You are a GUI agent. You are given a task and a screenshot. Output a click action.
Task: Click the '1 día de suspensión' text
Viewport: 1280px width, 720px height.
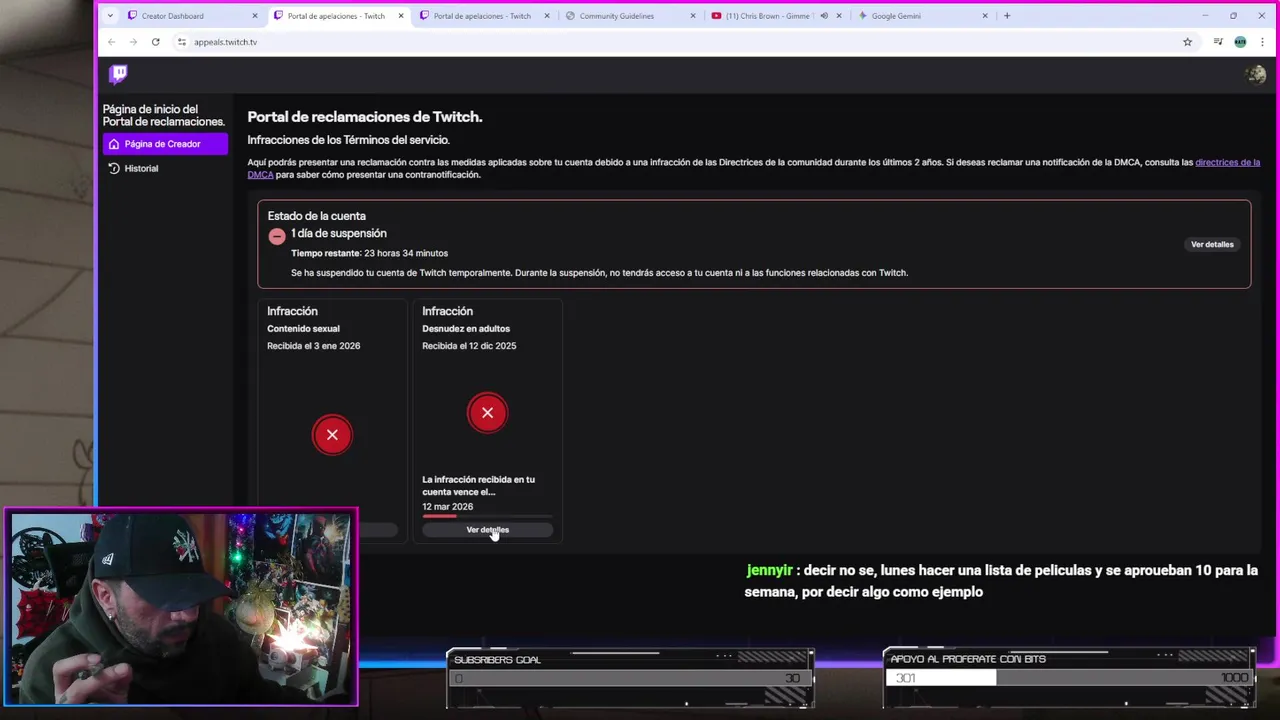[339, 233]
